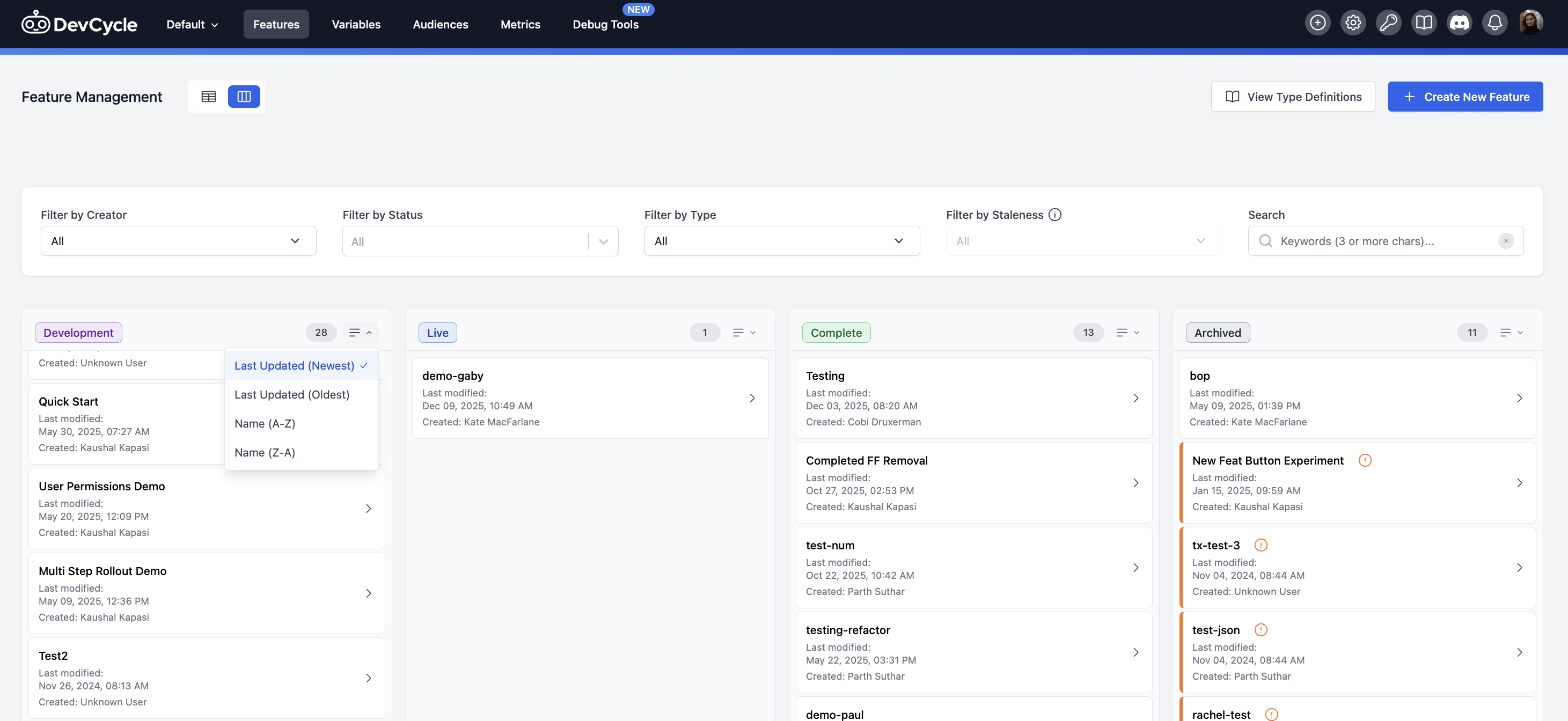Open settings via the gear icon

coord(1352,23)
